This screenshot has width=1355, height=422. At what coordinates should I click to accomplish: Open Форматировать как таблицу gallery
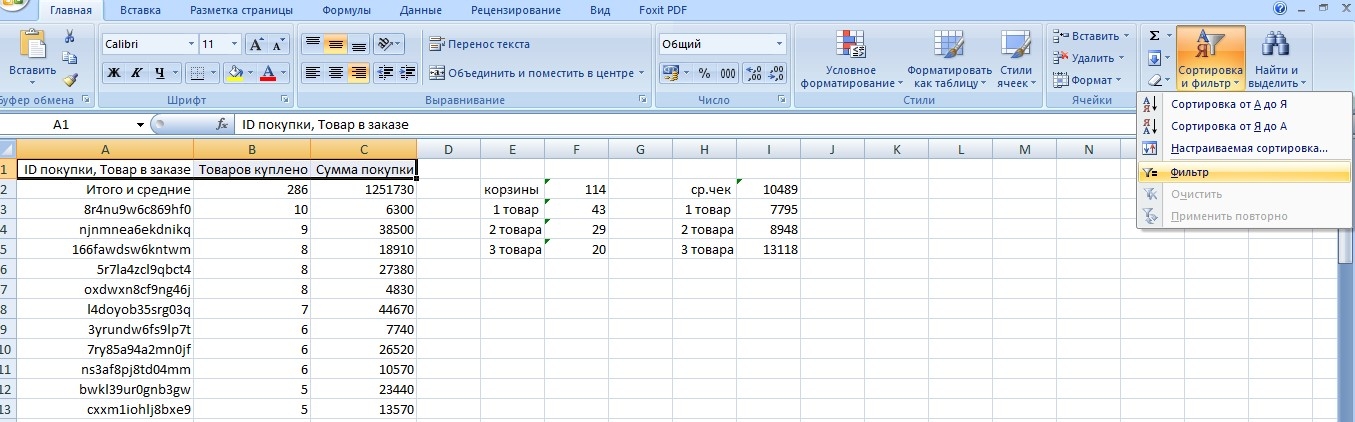(949, 58)
